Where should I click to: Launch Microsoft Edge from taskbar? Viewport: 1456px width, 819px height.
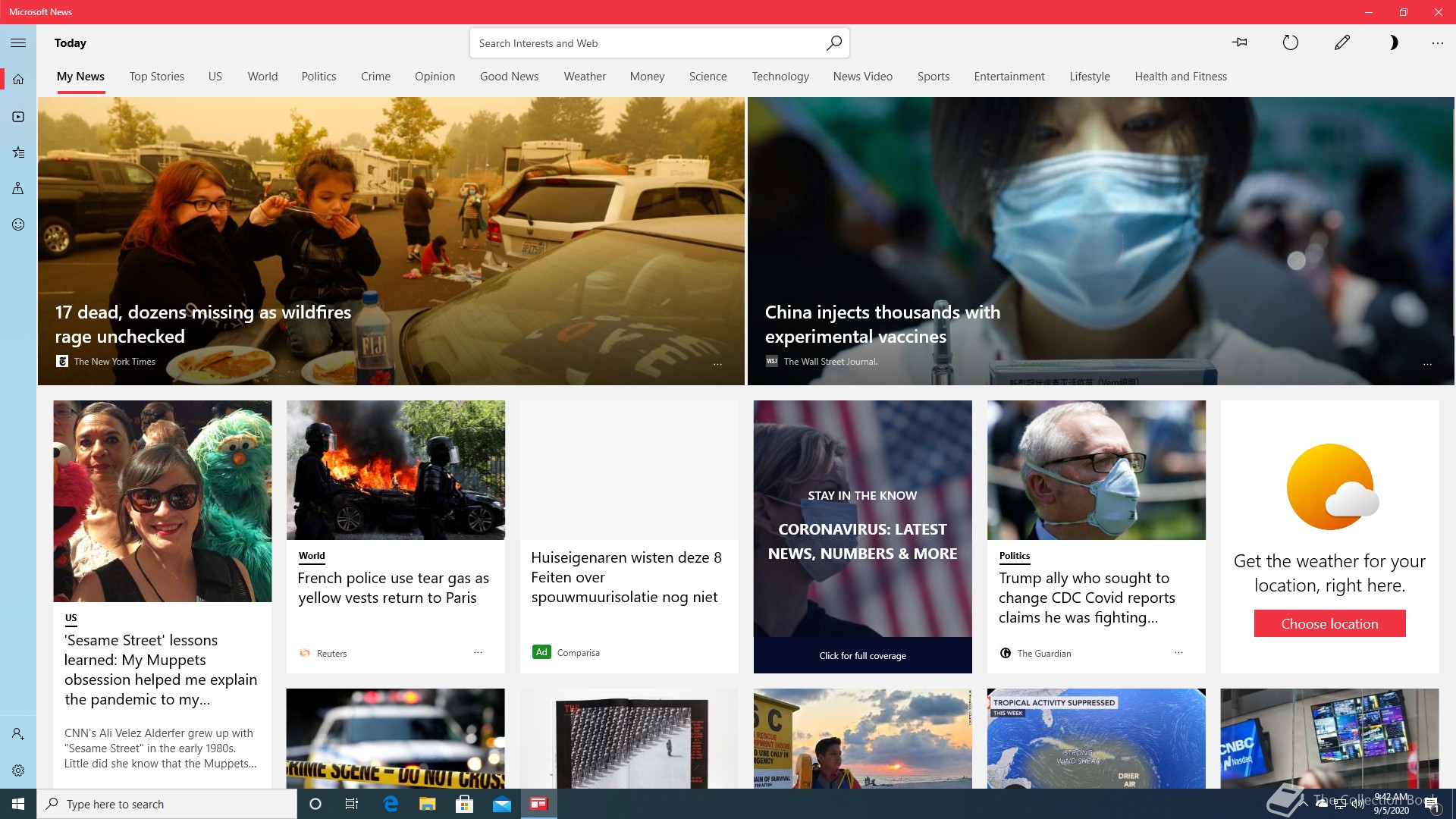pyautogui.click(x=391, y=804)
